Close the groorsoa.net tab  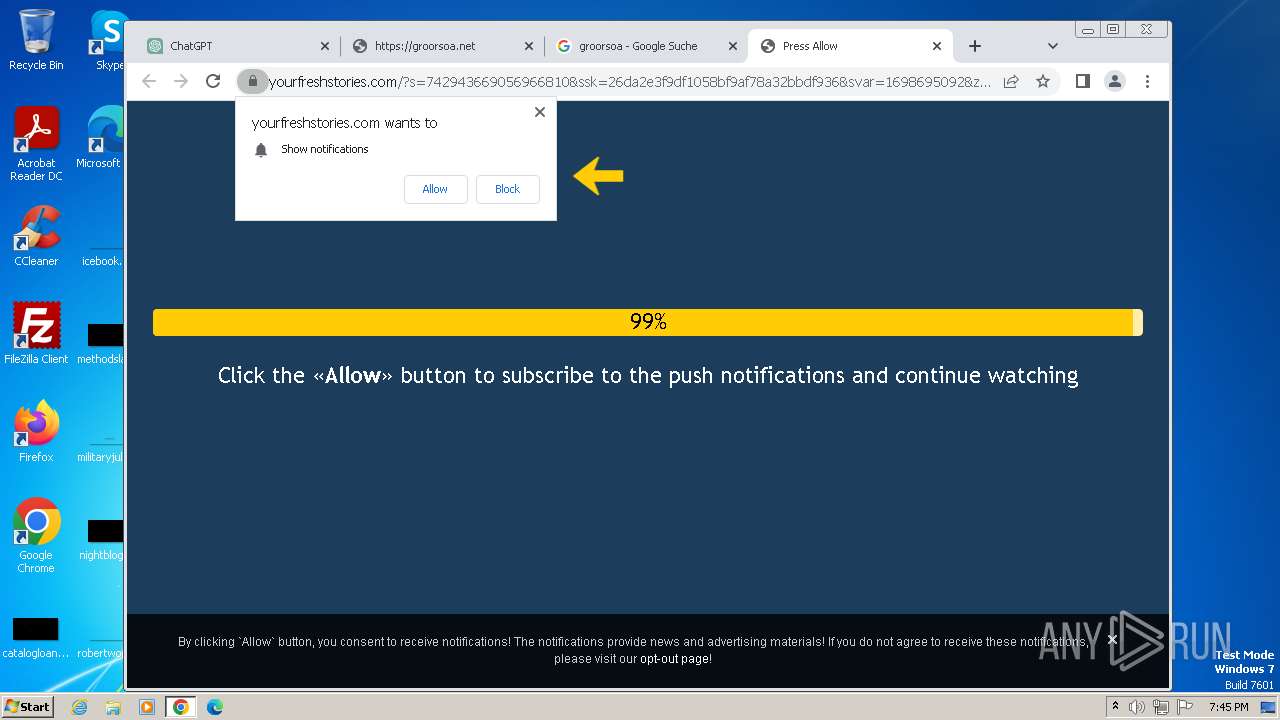click(529, 46)
